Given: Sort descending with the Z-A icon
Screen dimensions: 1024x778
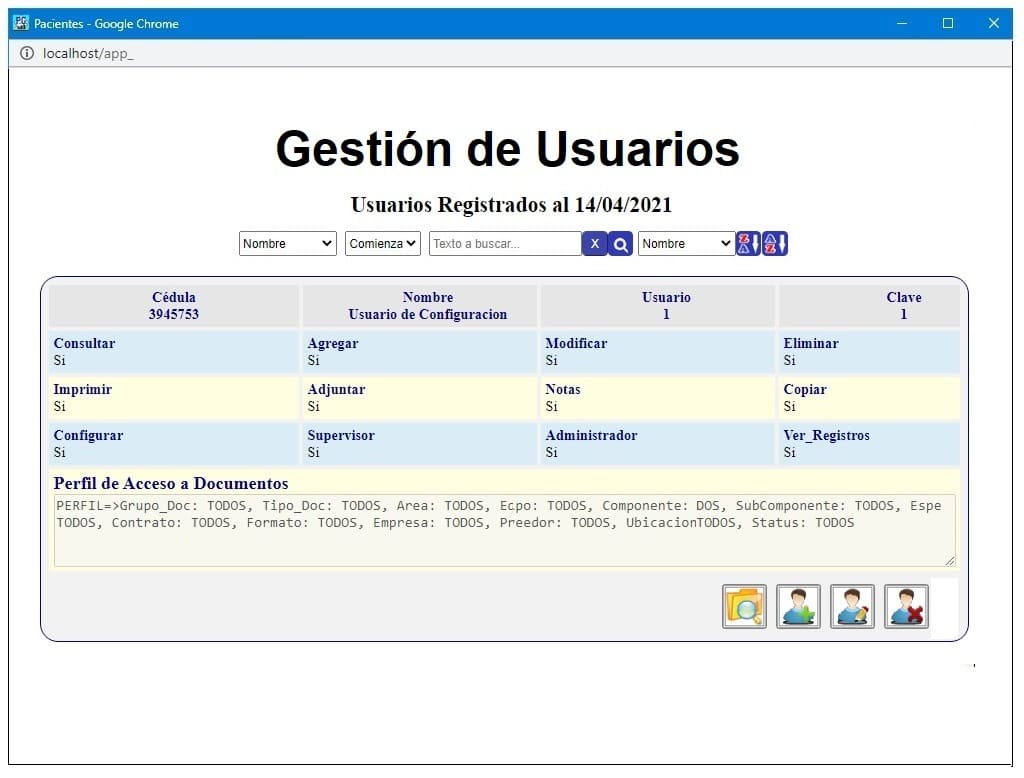Looking at the screenshot, I should [748, 244].
